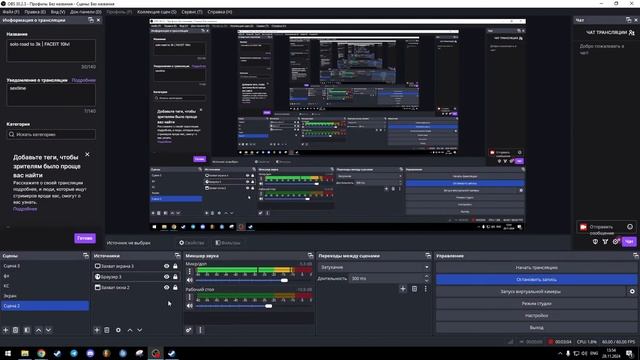
Task: Unlock Захват окна 2 source
Action: click(175, 287)
